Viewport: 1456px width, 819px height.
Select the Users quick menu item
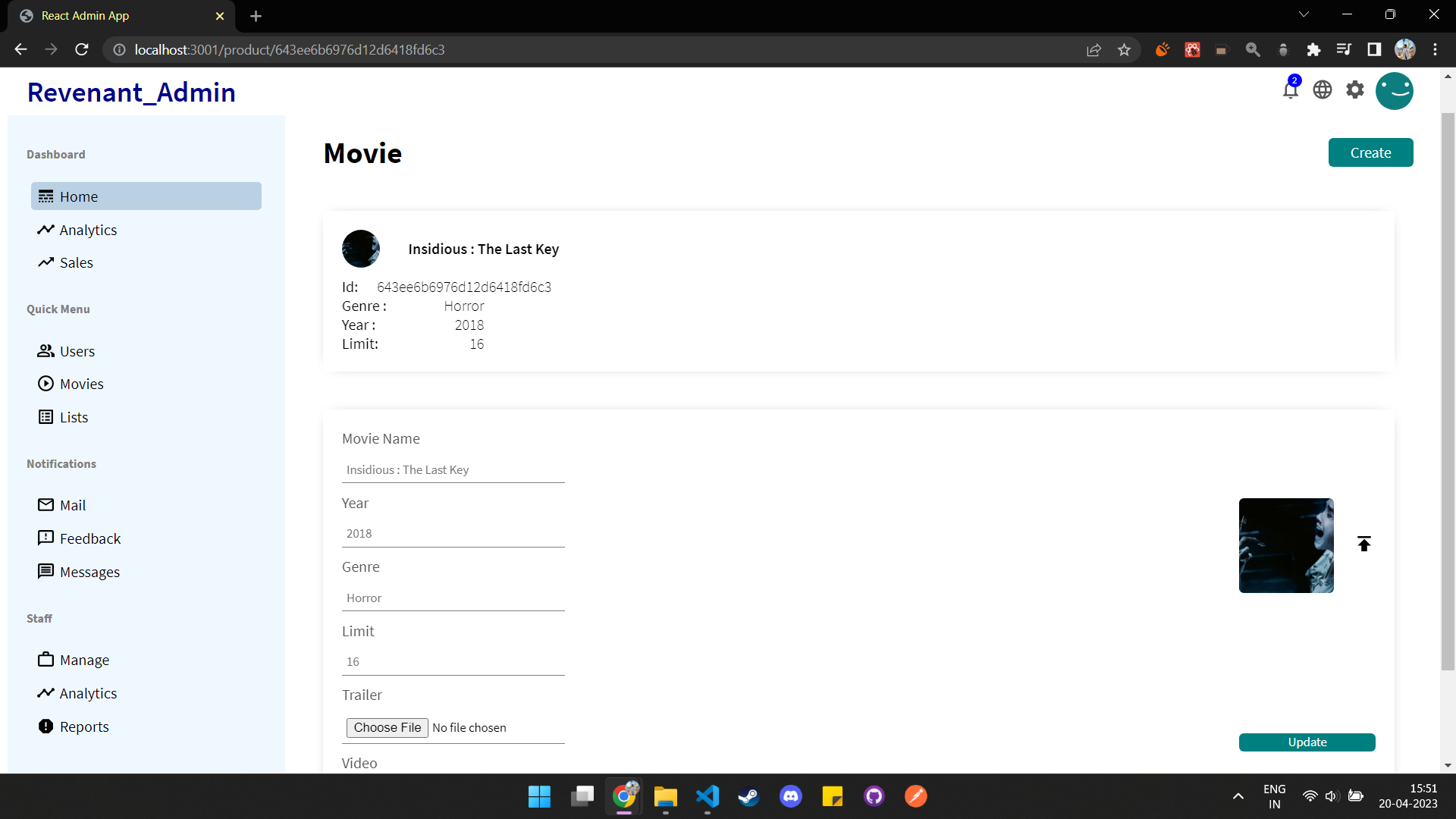click(76, 351)
